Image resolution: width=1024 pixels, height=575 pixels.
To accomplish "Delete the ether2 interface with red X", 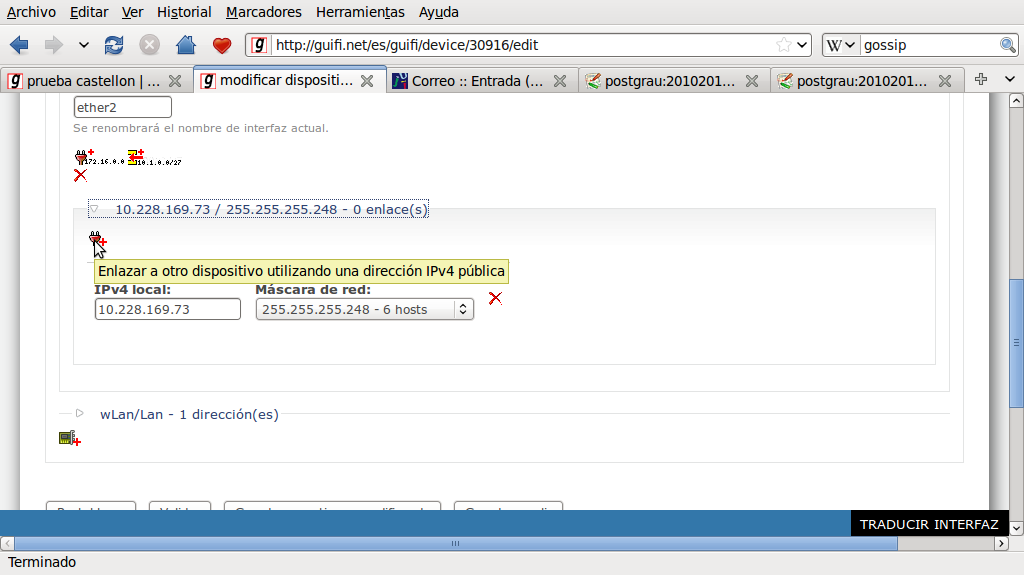I will (80, 175).
